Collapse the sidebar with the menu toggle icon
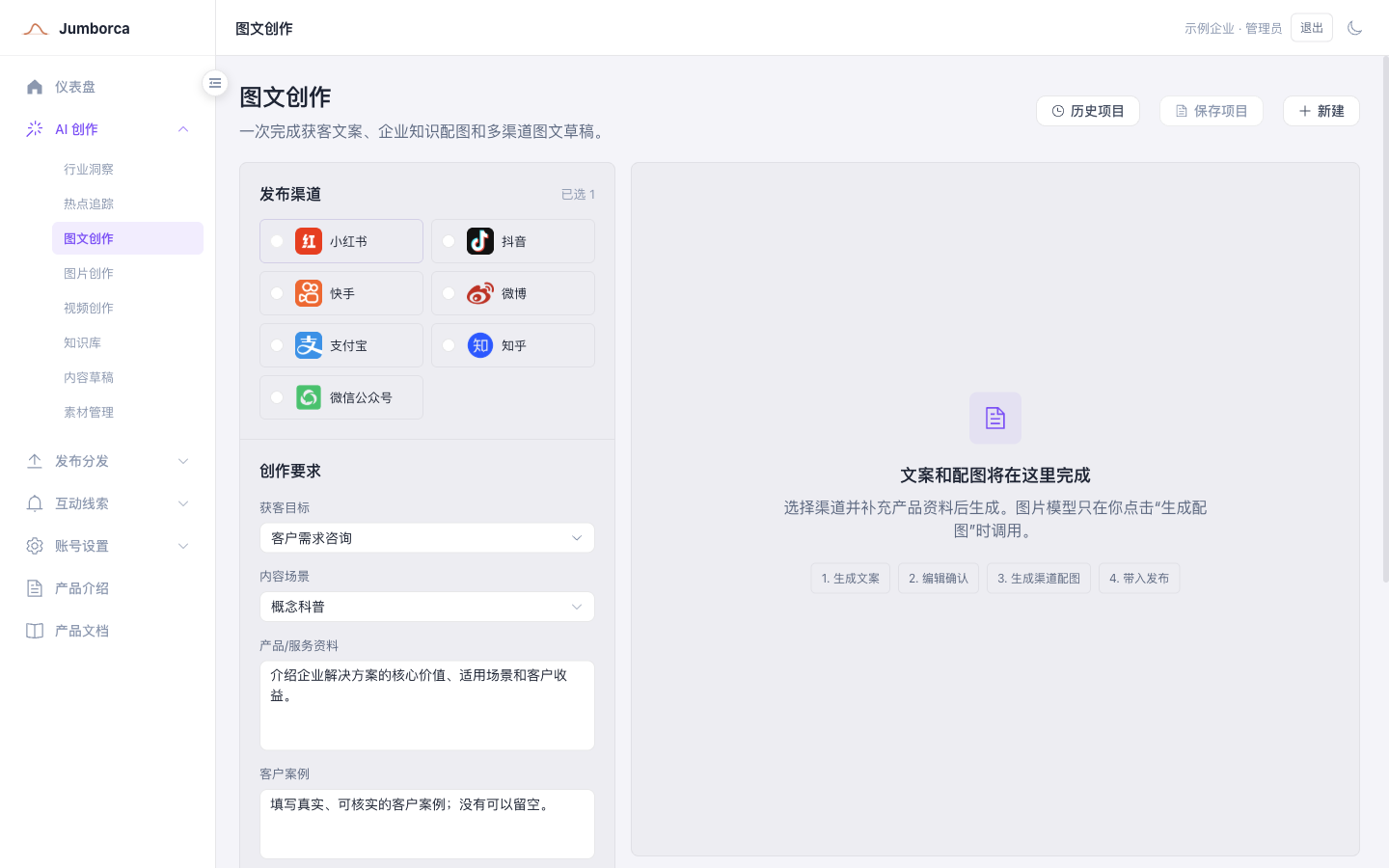The width and height of the screenshot is (1389, 868). click(215, 83)
